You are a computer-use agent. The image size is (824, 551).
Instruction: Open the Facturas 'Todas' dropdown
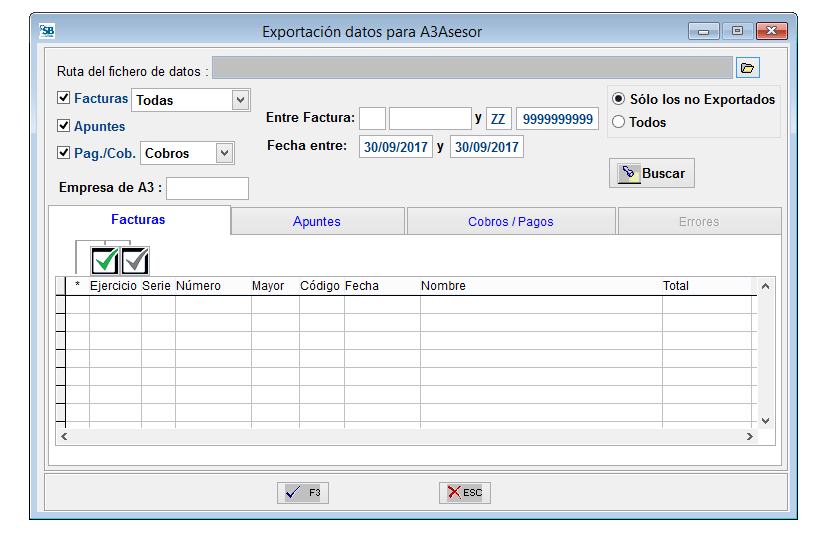pos(240,100)
